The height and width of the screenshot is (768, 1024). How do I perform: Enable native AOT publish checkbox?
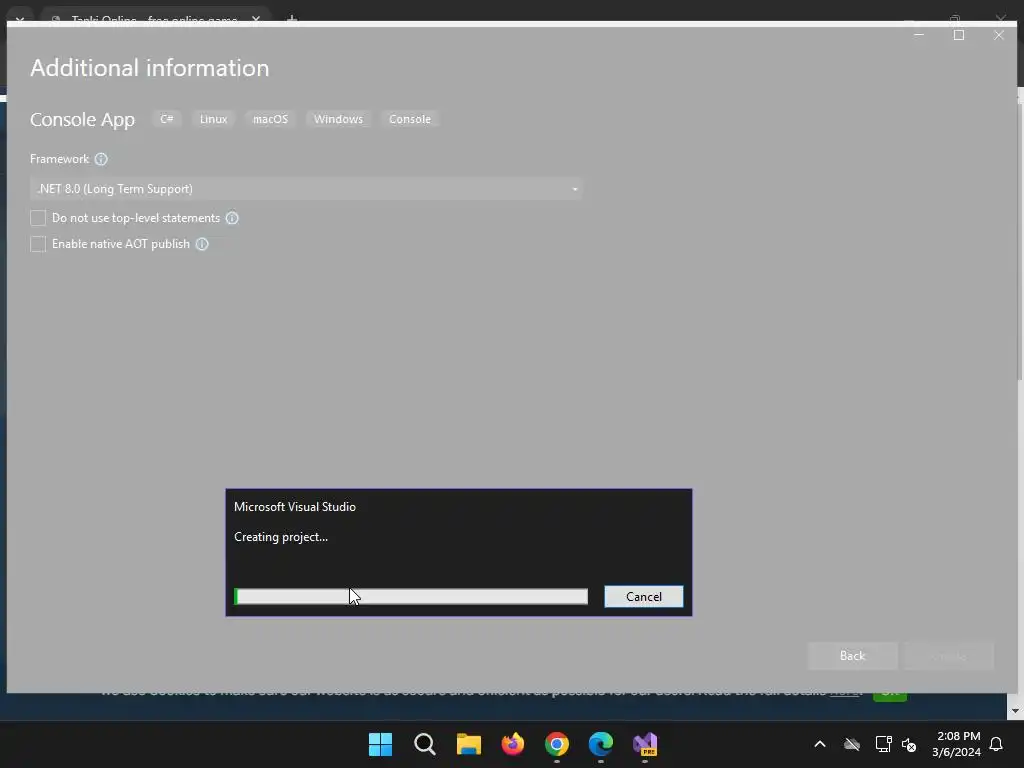tap(38, 244)
